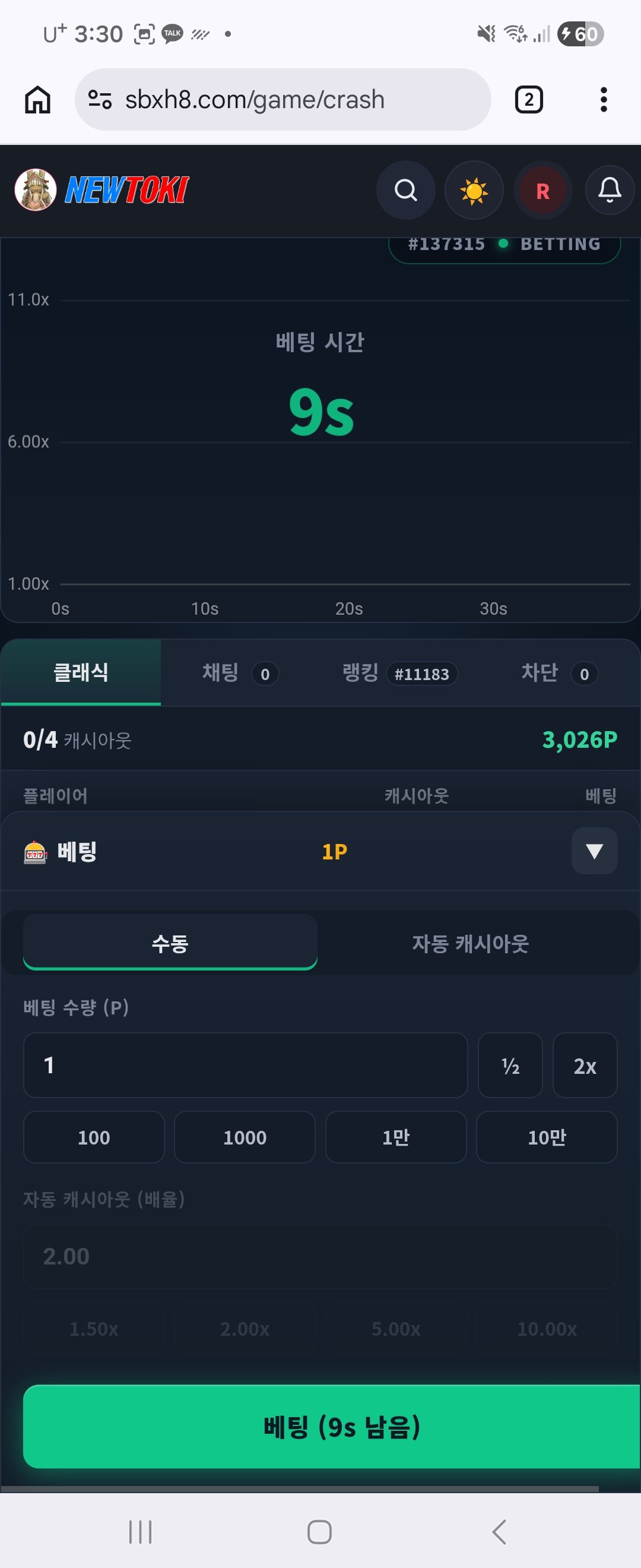The width and height of the screenshot is (641, 1568).
Task: Double the bet with 2x button
Action: click(585, 1065)
